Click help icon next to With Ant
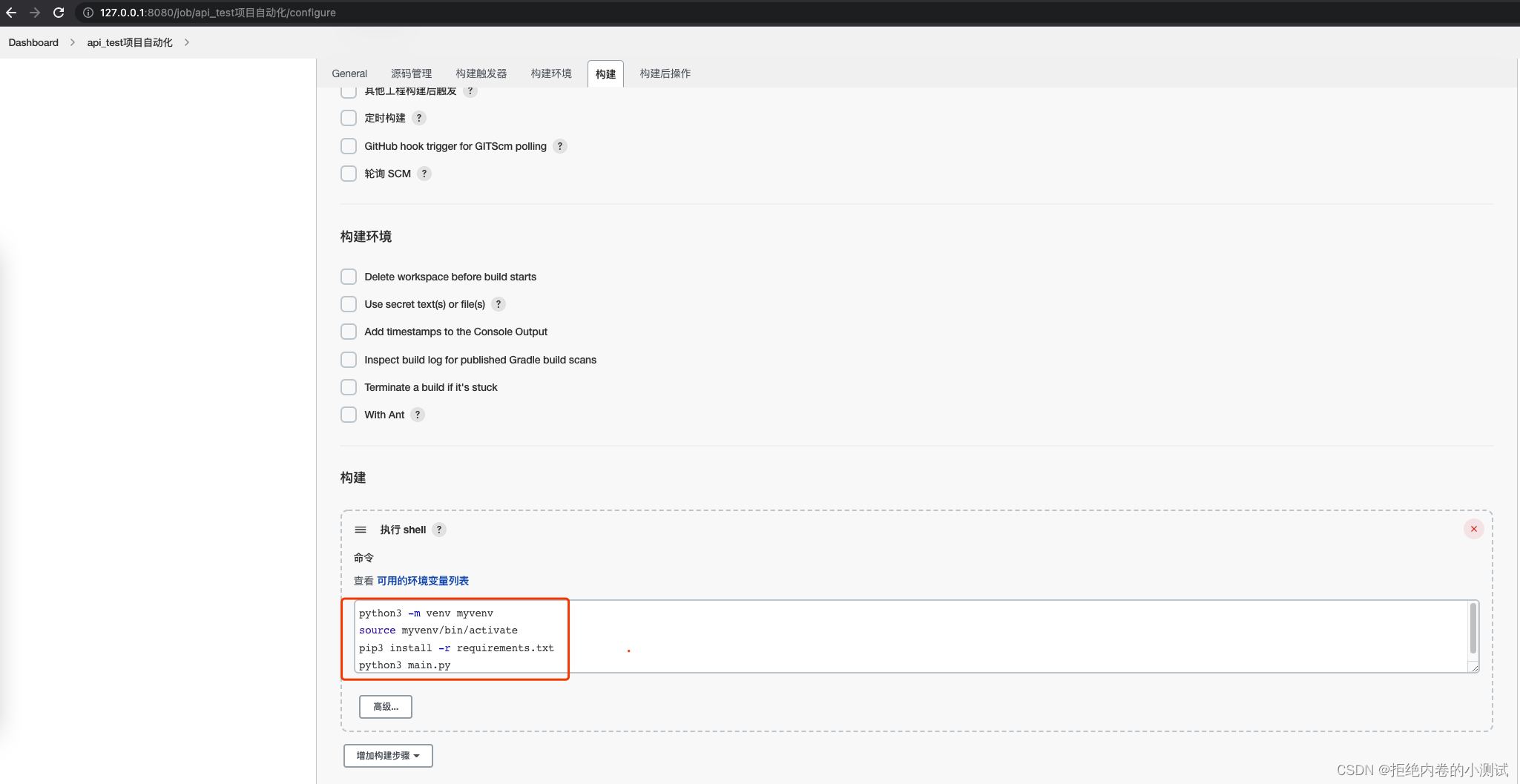The image size is (1520, 784). [418, 415]
